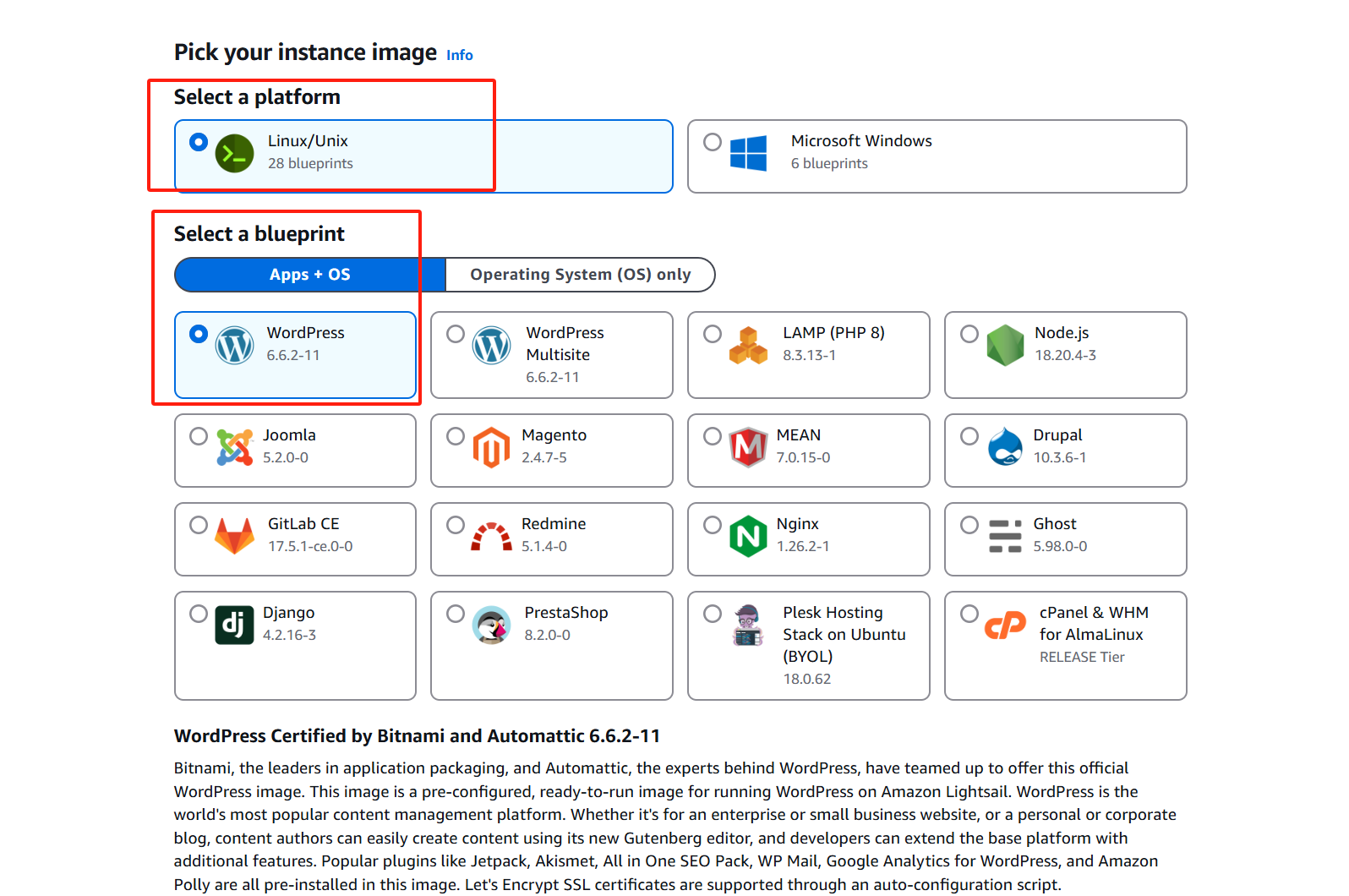
Task: Switch to Operating System (OS) only tab
Action: pyautogui.click(x=580, y=275)
